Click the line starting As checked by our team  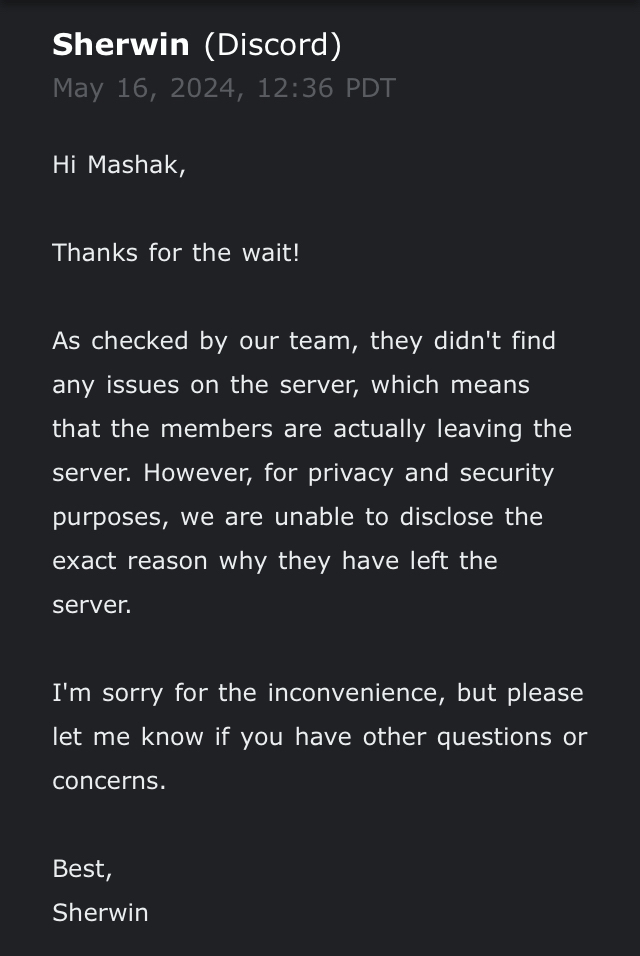pos(304,341)
